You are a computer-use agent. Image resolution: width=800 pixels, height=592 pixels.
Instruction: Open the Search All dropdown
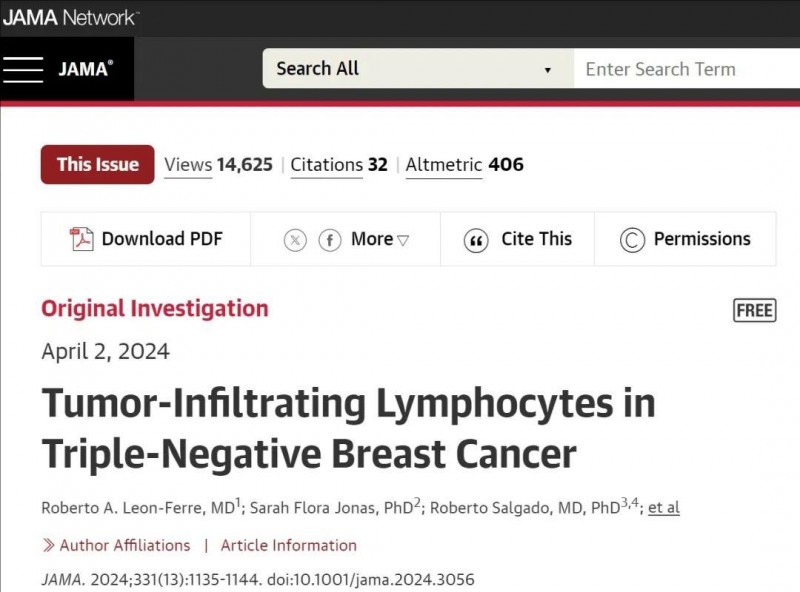tap(418, 68)
